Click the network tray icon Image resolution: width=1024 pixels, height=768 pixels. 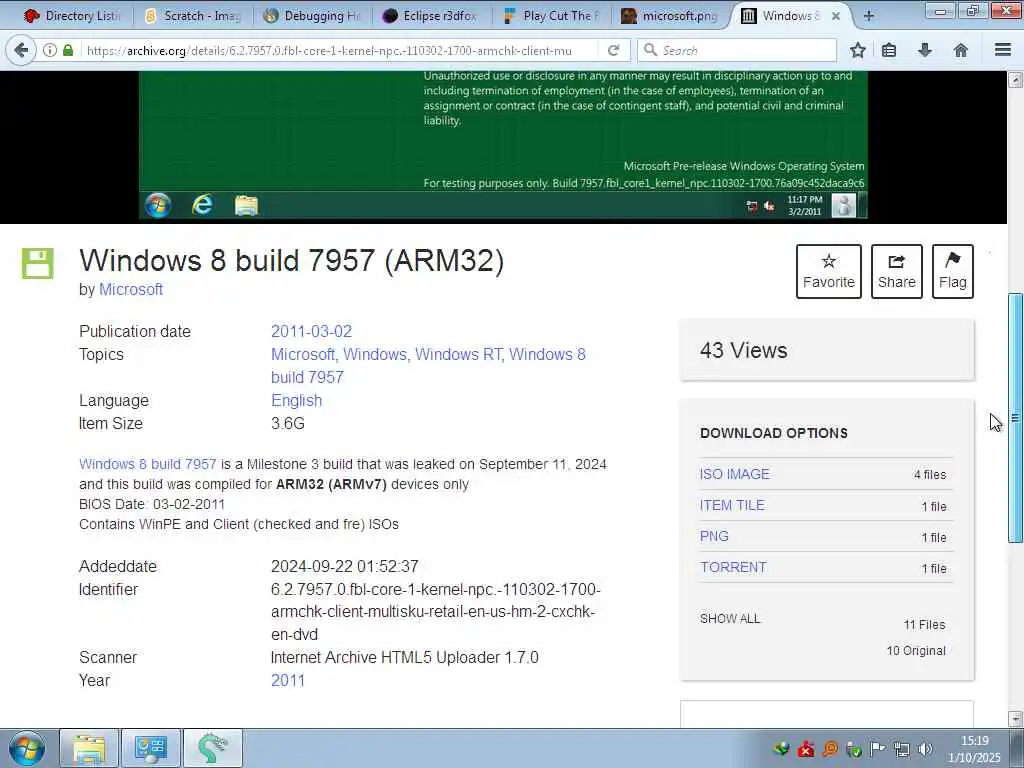[901, 749]
